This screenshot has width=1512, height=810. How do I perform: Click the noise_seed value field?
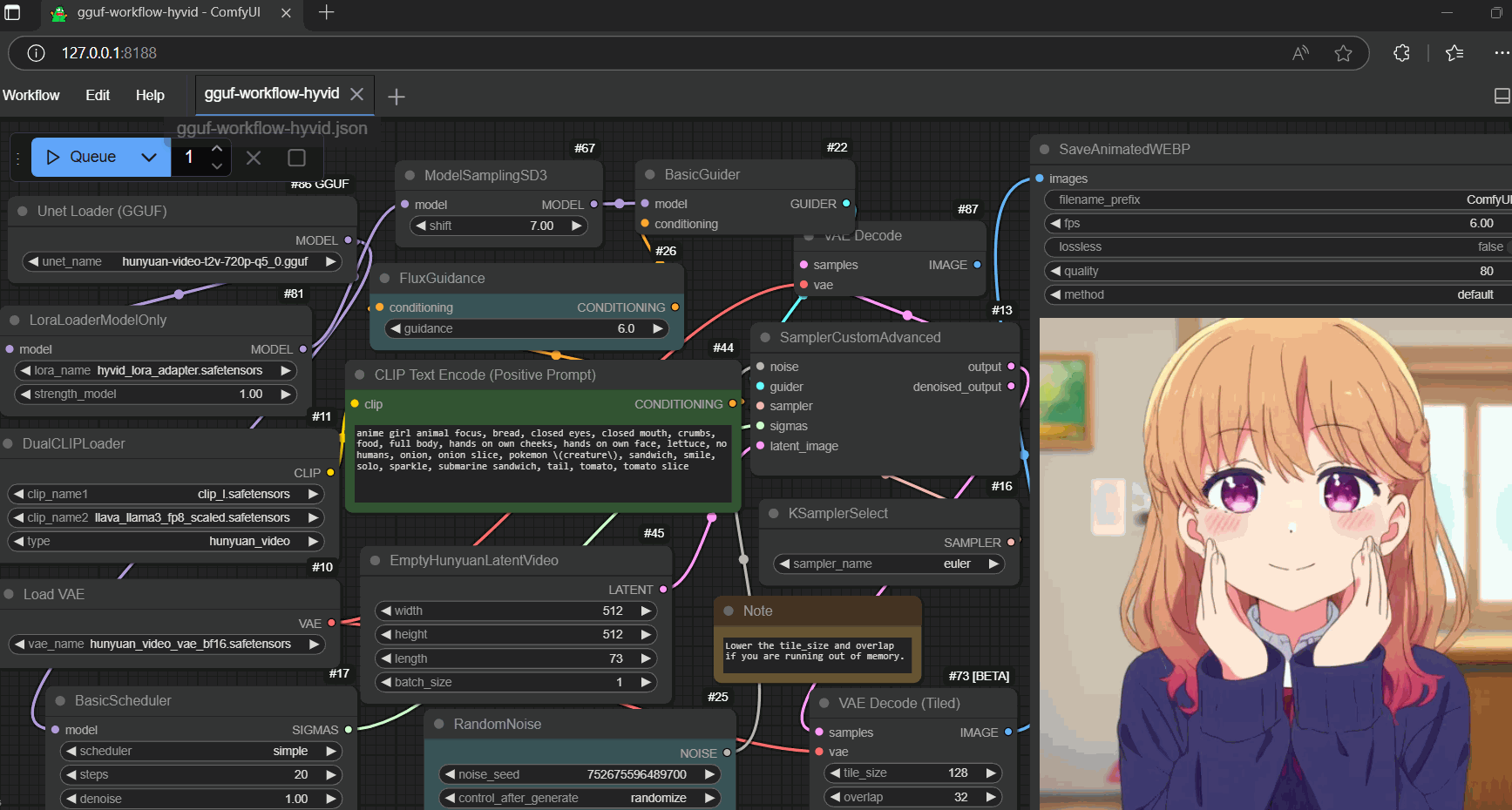[x=579, y=774]
